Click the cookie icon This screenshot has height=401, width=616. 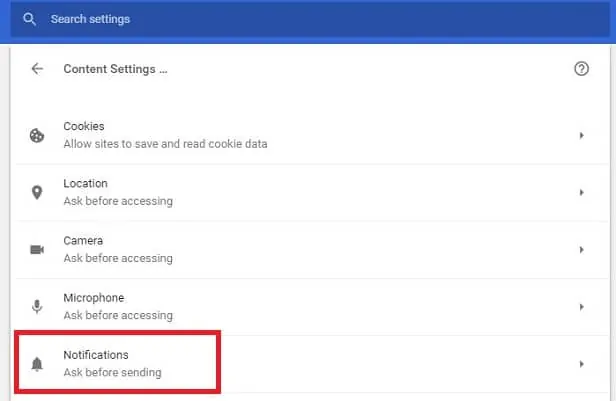coord(37,135)
